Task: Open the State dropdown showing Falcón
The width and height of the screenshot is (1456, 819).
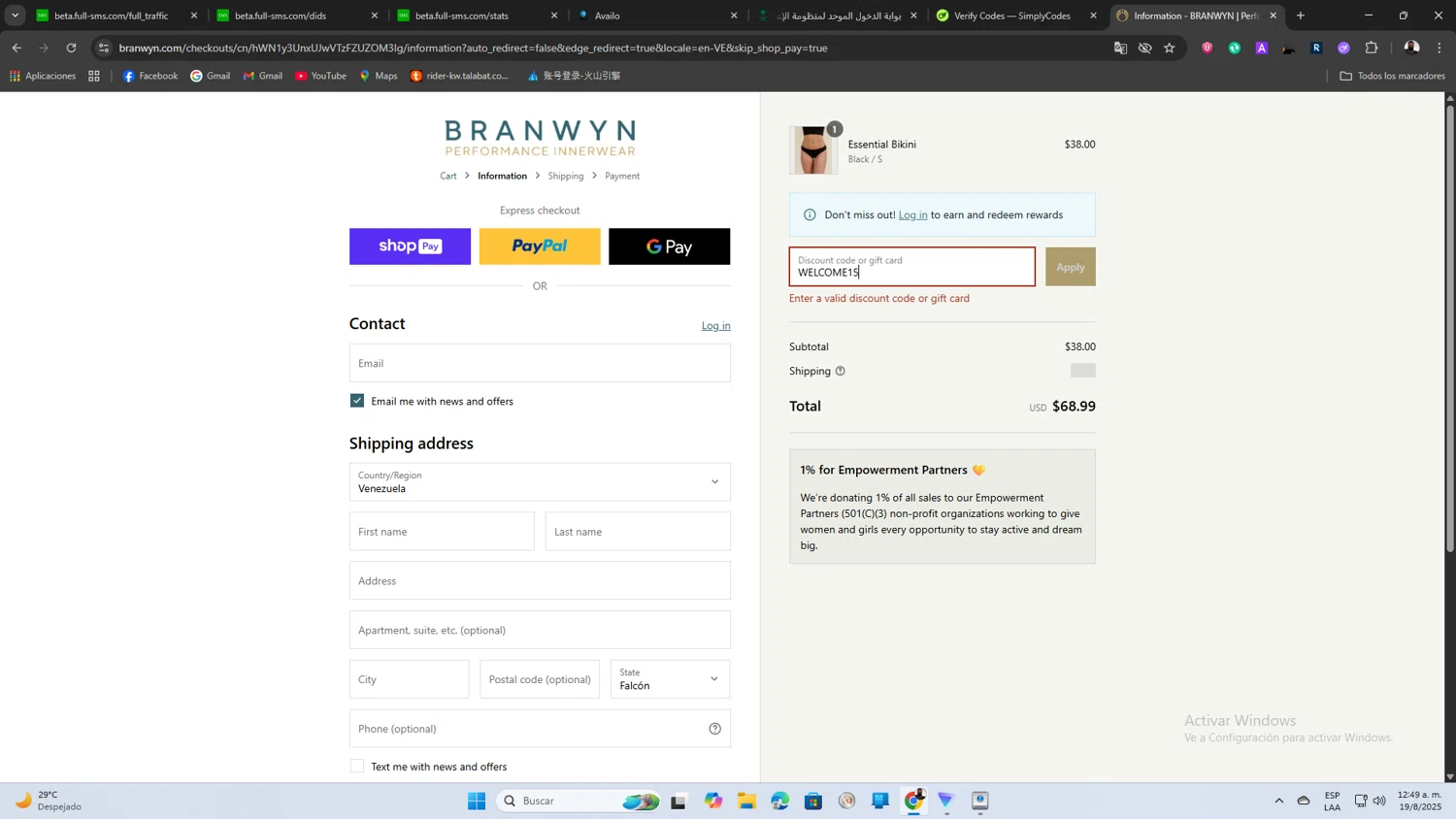Action: click(670, 679)
